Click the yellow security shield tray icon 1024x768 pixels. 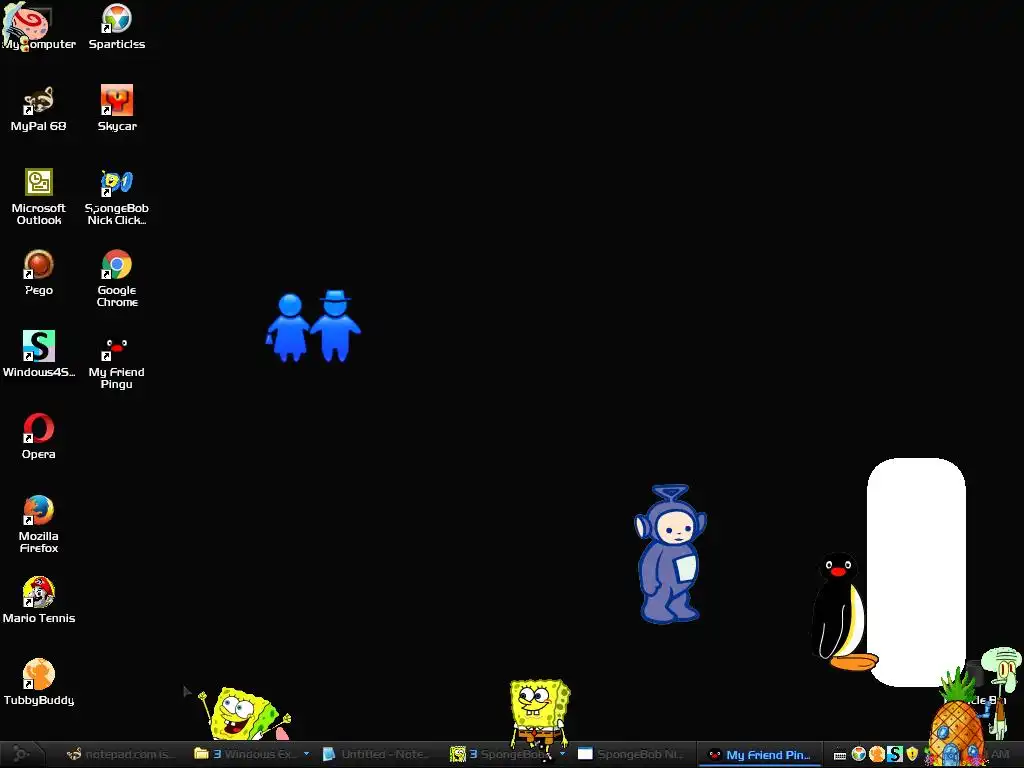912,755
